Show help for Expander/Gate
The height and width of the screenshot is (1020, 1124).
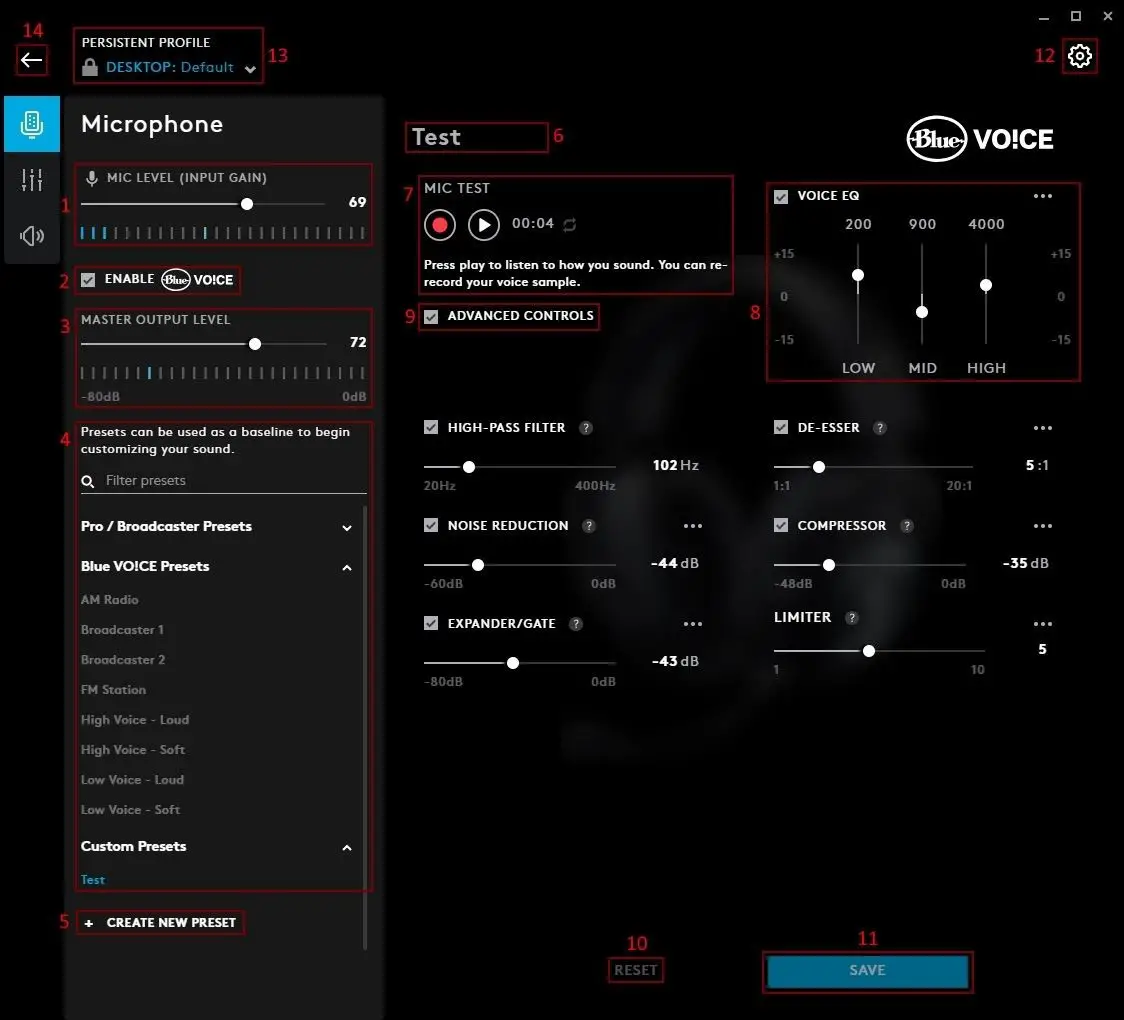point(576,624)
